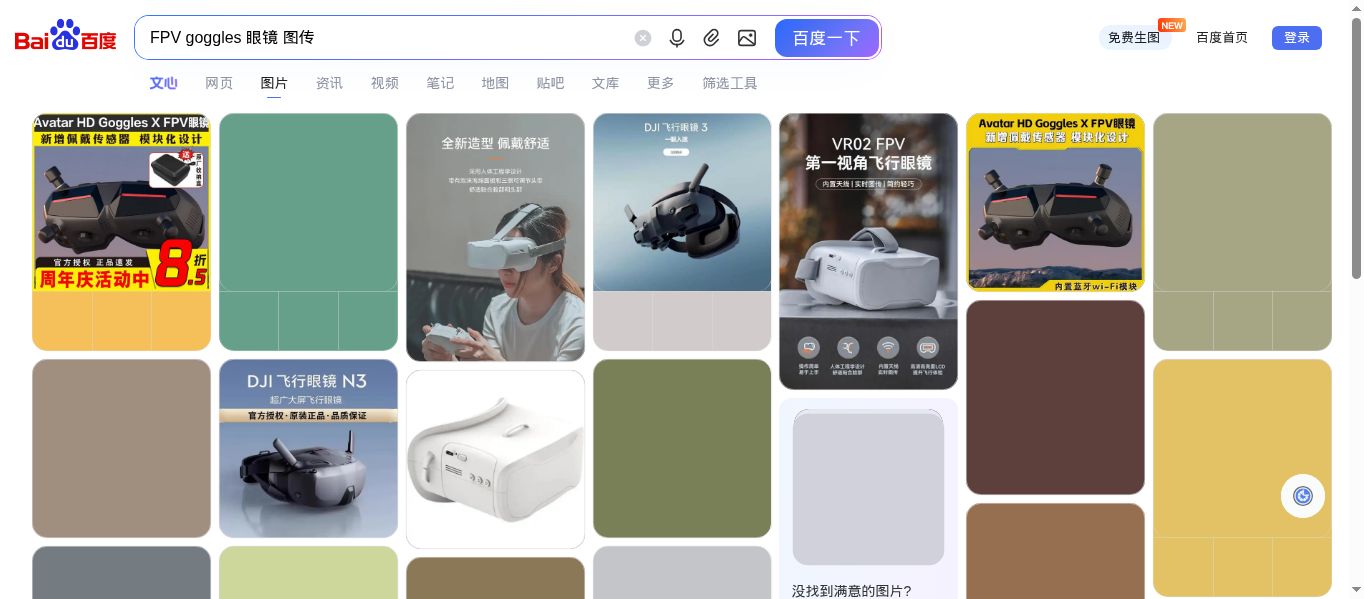Open the plain white goggles product image
This screenshot has height=599, width=1364.
click(x=495, y=459)
